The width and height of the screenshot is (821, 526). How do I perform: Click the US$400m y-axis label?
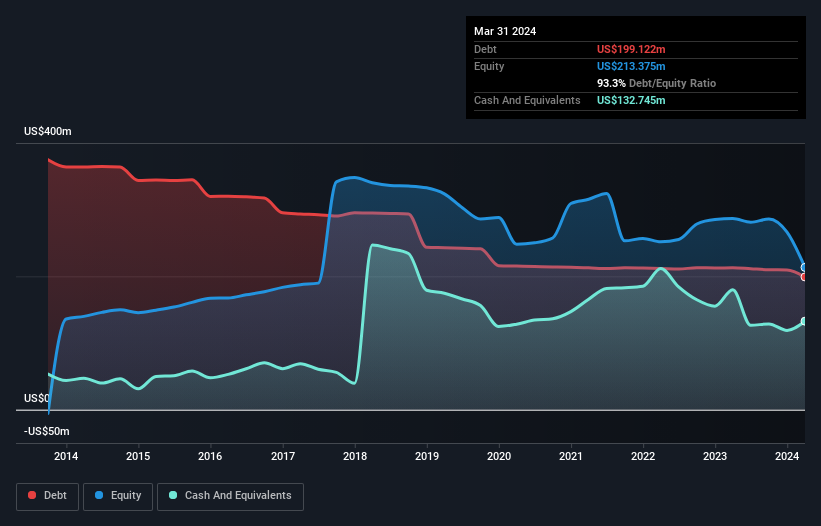point(48,131)
